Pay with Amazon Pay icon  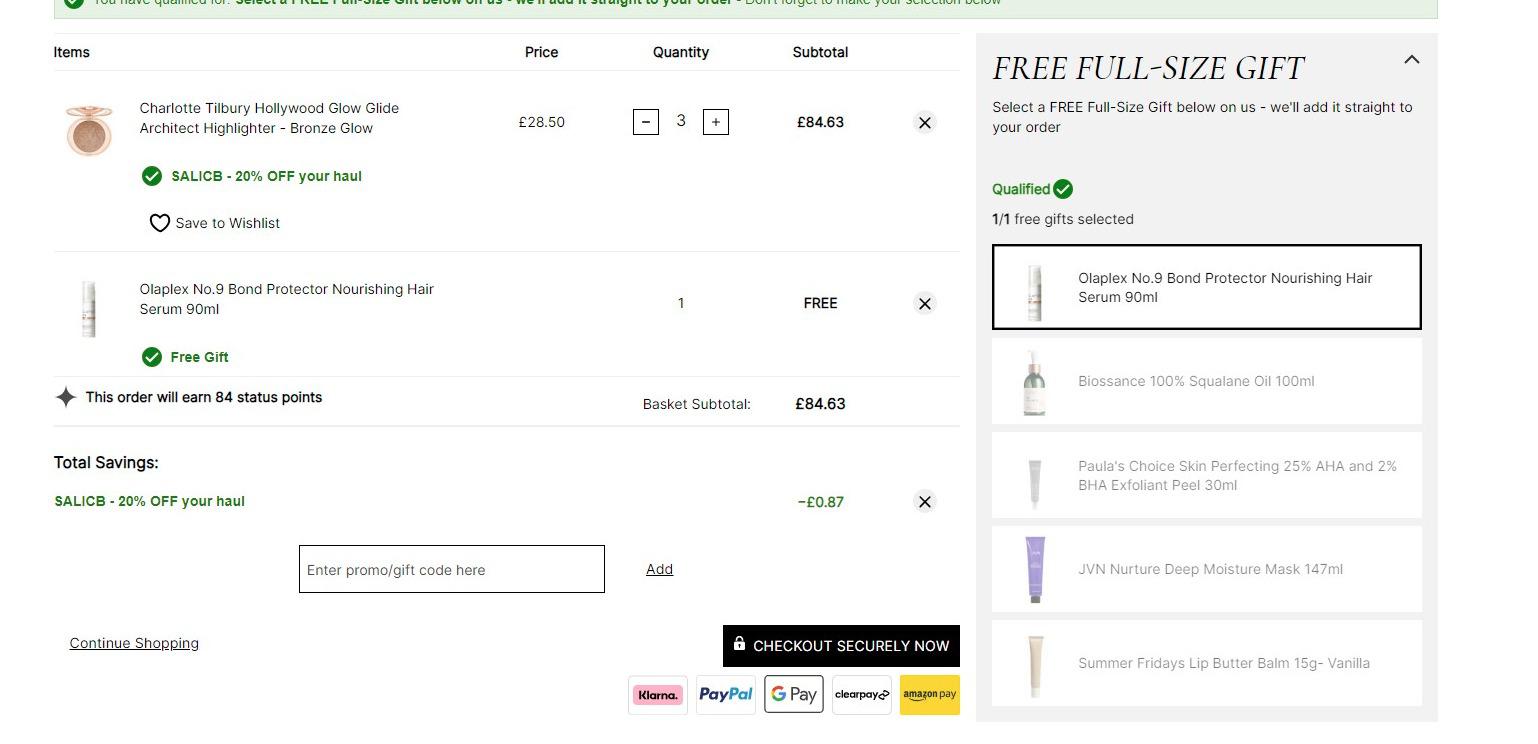click(930, 695)
